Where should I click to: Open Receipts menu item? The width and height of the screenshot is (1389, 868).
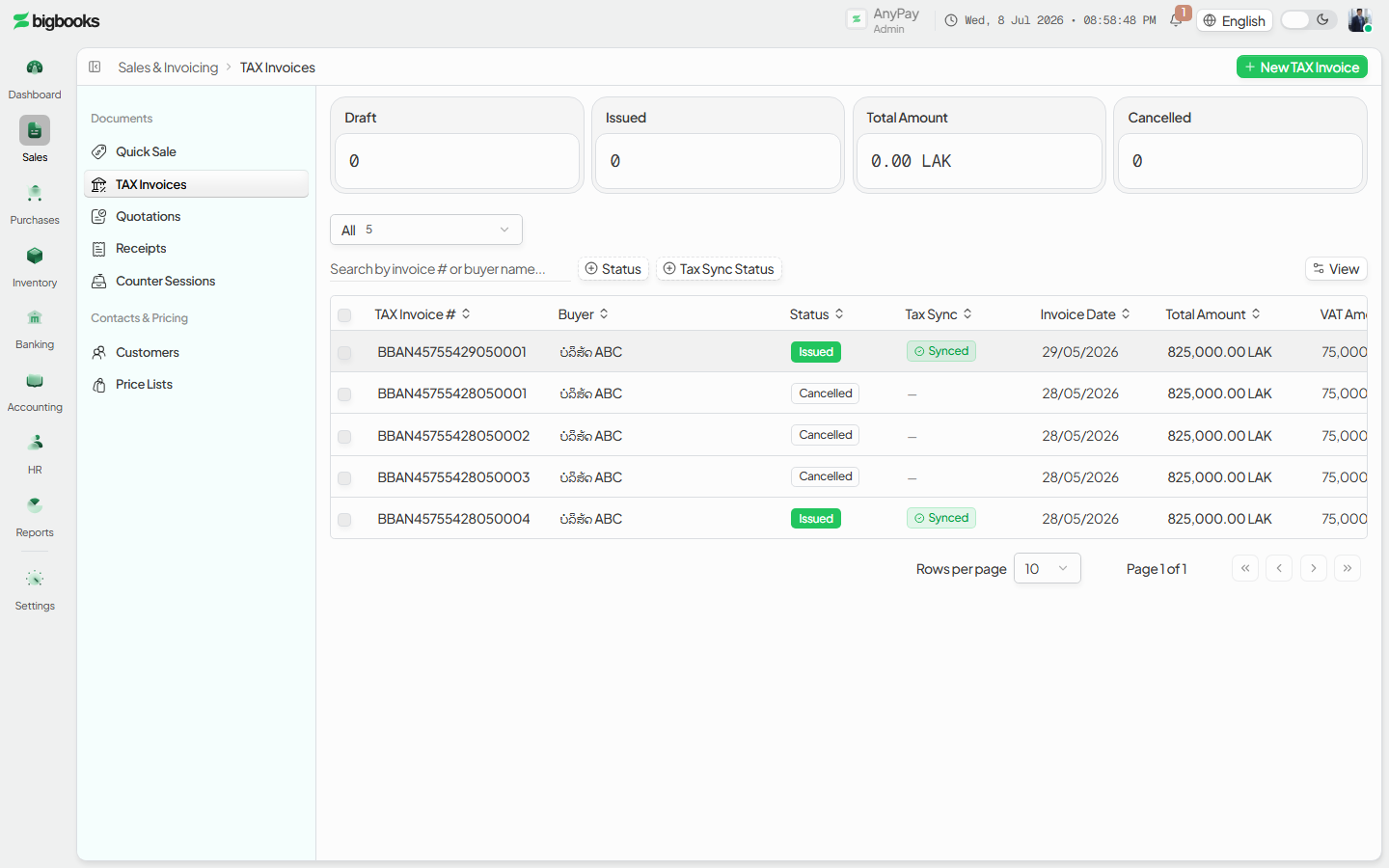pos(197,248)
